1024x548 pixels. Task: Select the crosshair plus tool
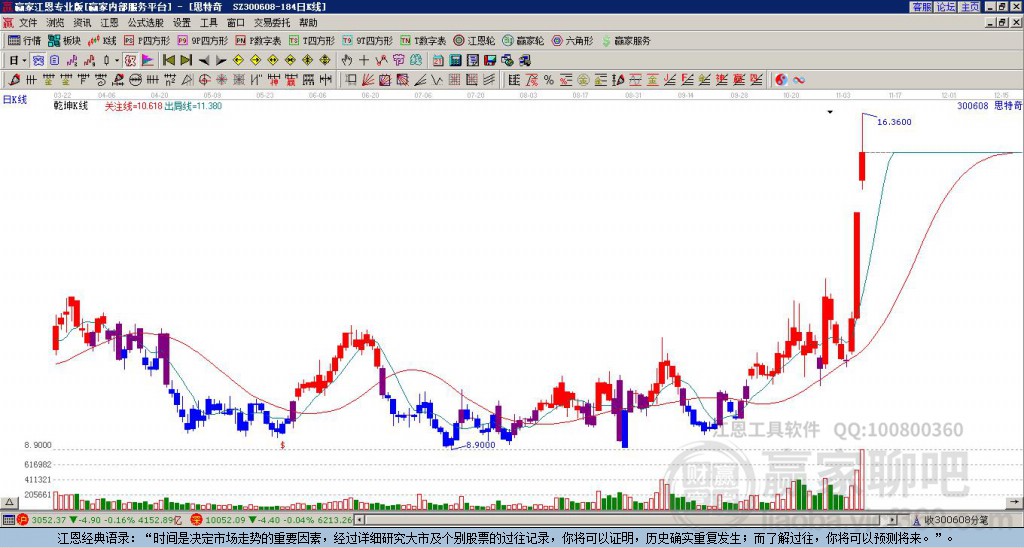pos(364,61)
